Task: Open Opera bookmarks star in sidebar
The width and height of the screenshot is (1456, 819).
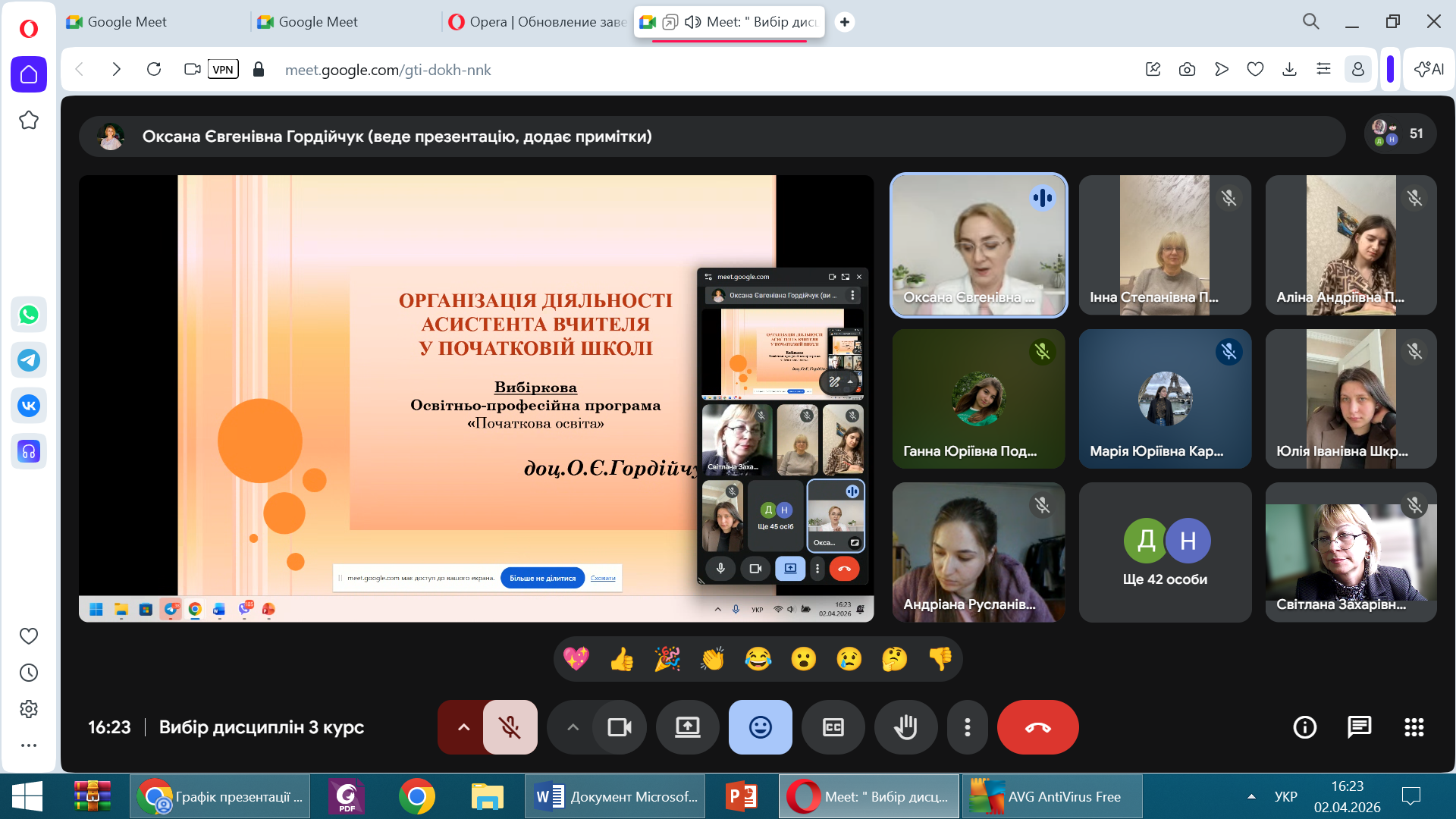Action: point(29,120)
